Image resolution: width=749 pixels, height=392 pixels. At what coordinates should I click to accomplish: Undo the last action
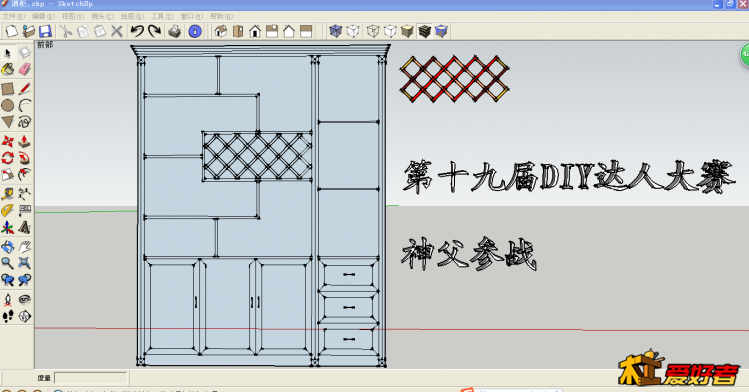(x=137, y=32)
